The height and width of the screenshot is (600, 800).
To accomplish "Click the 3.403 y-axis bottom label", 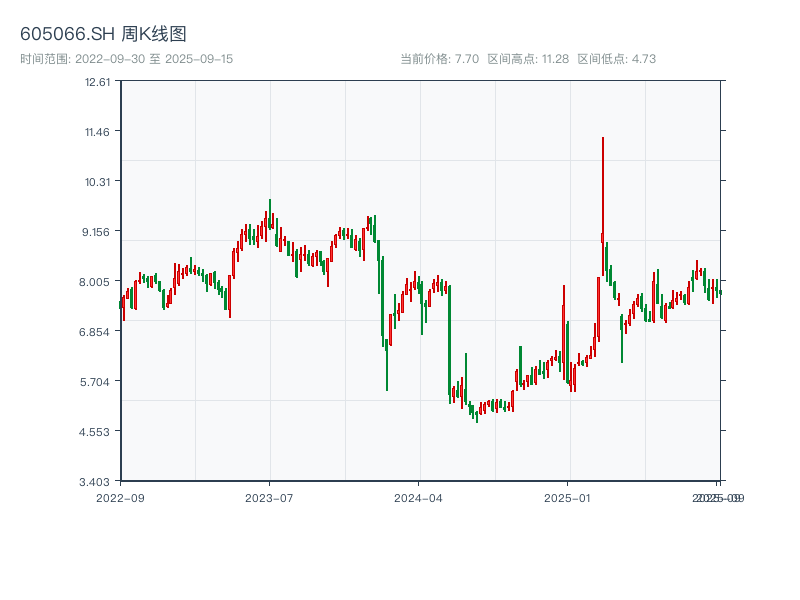I will coord(97,482).
